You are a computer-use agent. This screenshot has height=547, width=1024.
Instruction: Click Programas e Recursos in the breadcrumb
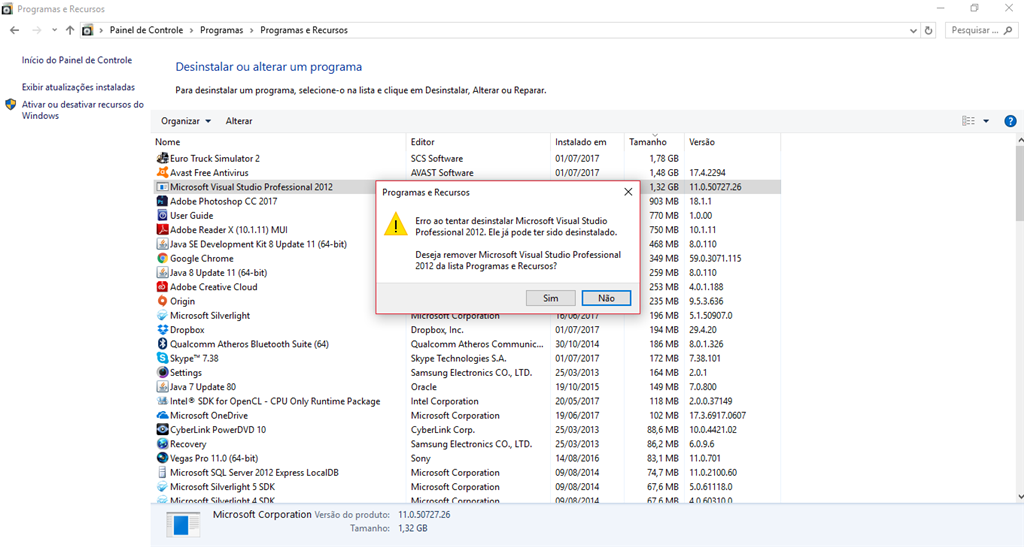coord(304,30)
